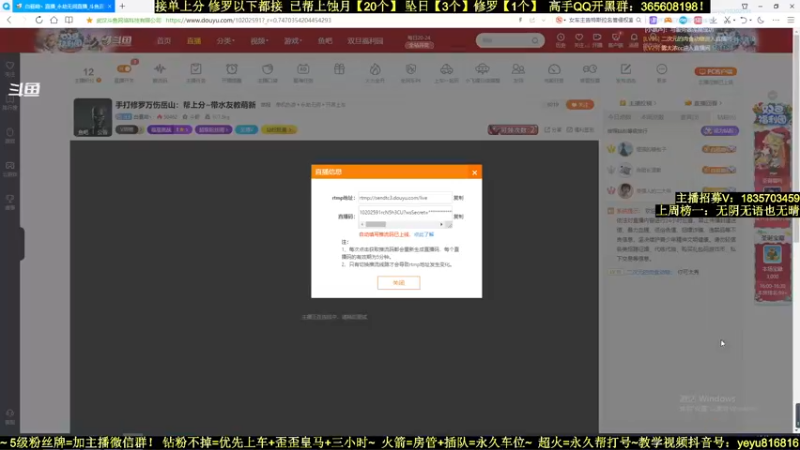800x450 pixels.
Task: Click the trophy icon in left sidebar
Action: pos(10,199)
